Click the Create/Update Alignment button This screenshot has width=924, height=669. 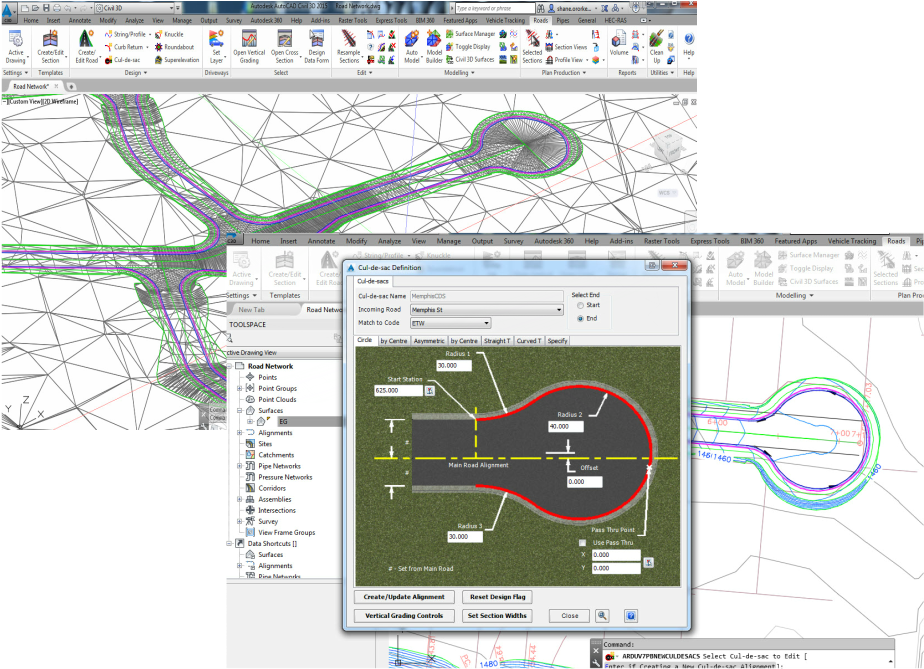[403, 597]
